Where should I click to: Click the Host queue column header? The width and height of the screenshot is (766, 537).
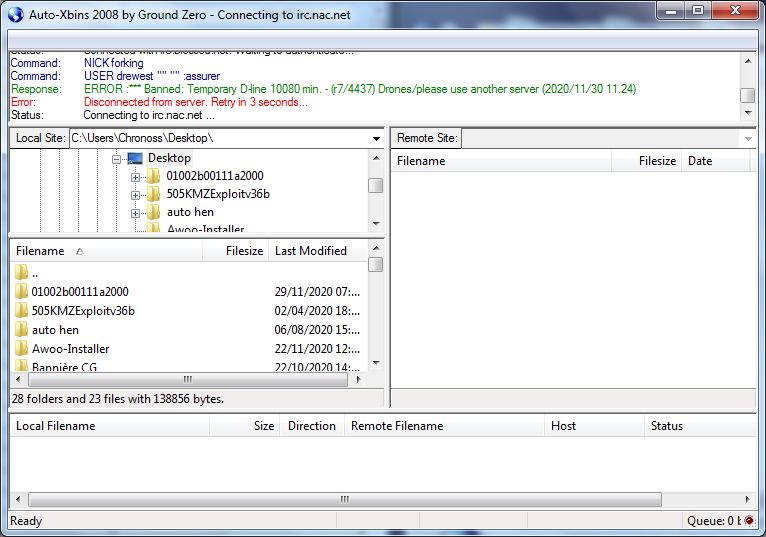[594, 426]
